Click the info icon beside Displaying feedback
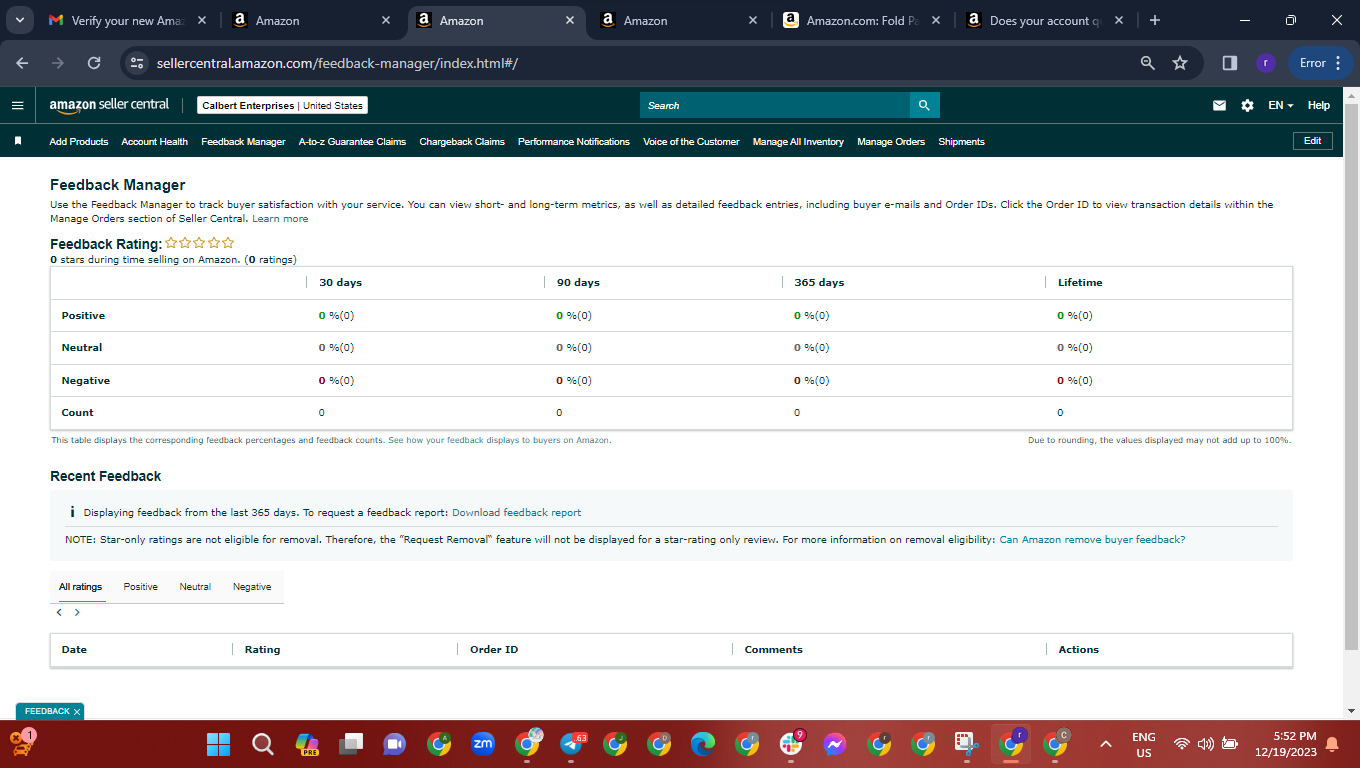This screenshot has height=768, width=1360. [72, 512]
